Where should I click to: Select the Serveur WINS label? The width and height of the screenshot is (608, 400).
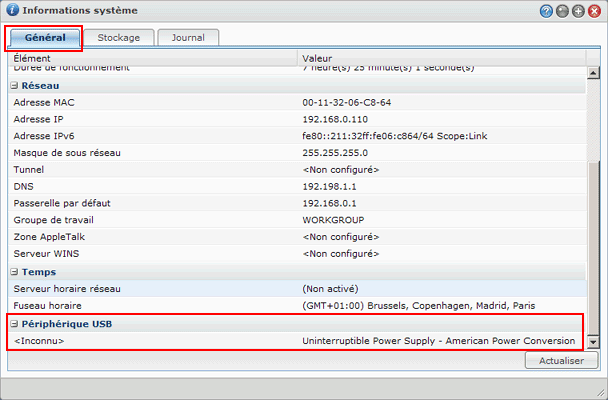(46, 253)
